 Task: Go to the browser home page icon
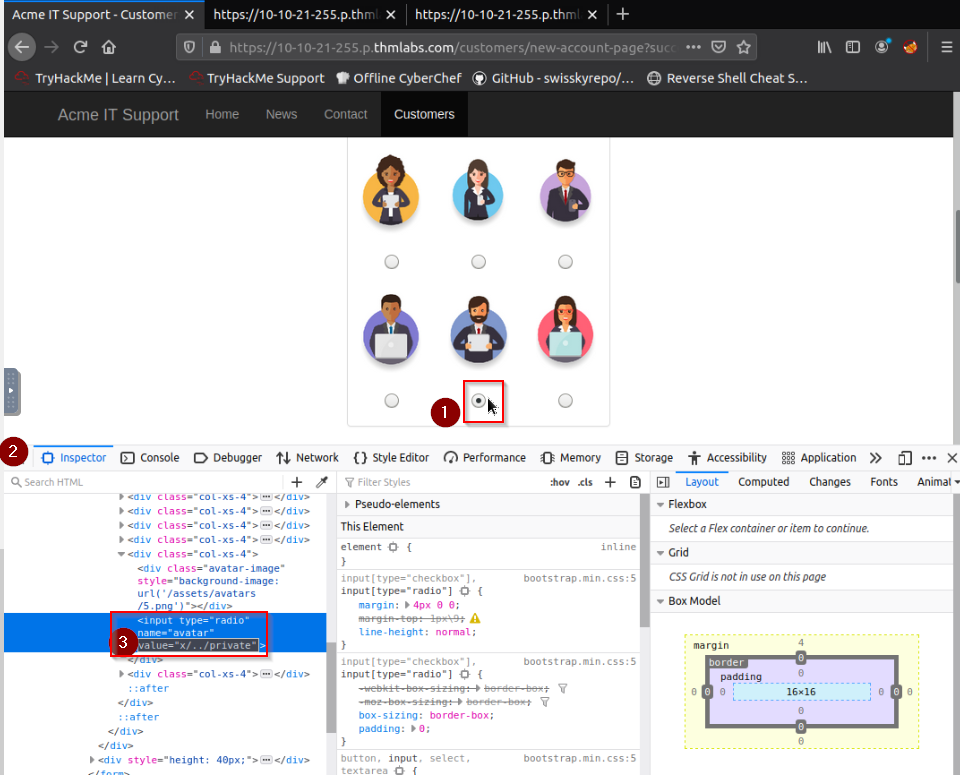[109, 47]
